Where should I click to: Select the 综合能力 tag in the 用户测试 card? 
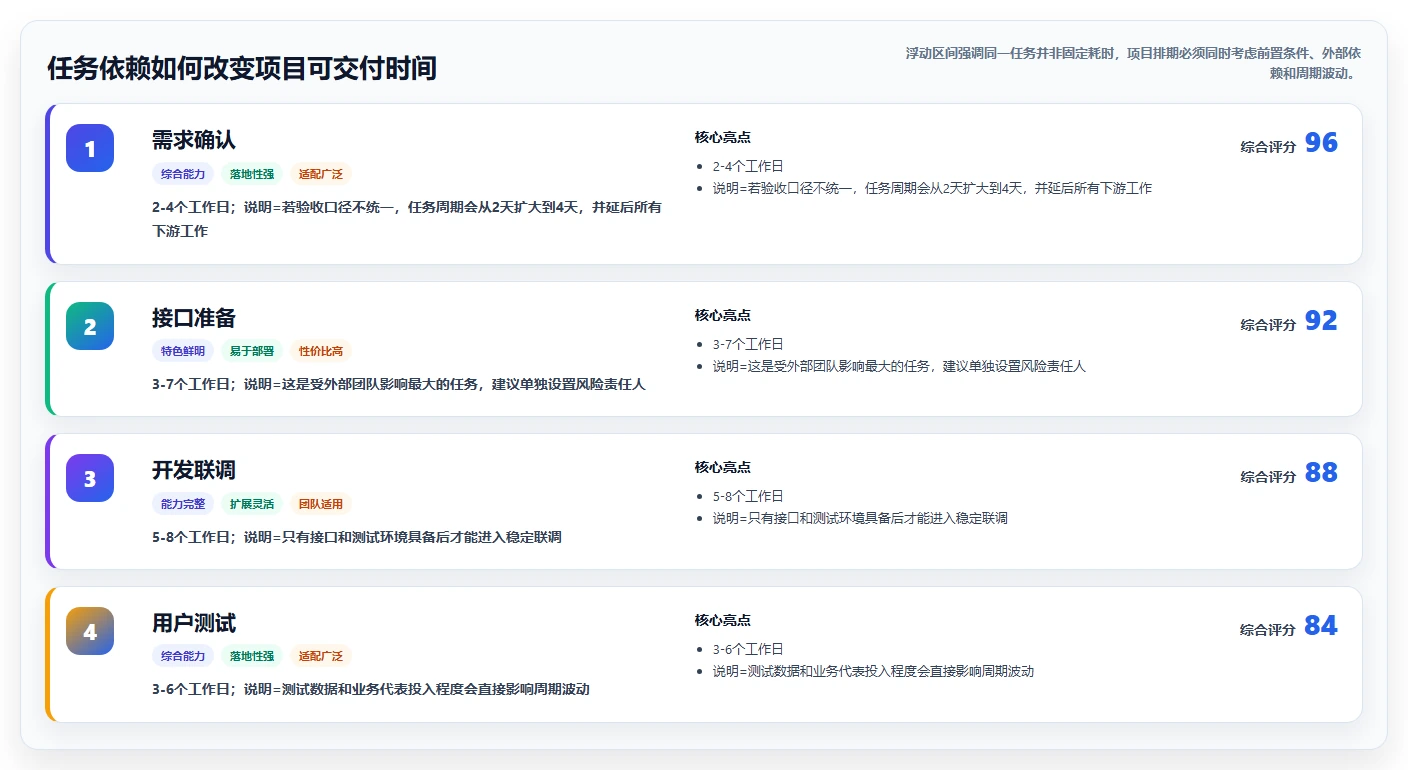(183, 656)
